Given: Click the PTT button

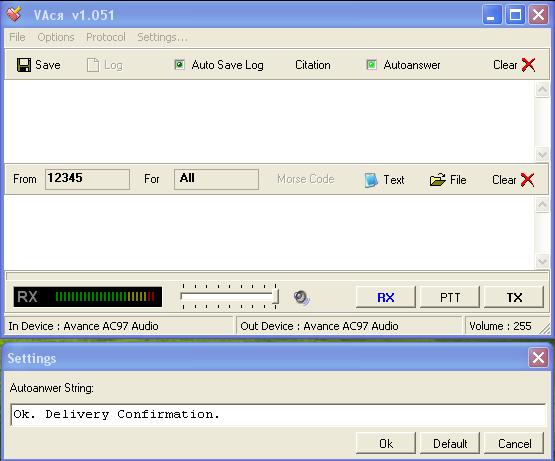Looking at the screenshot, I should 450,297.
